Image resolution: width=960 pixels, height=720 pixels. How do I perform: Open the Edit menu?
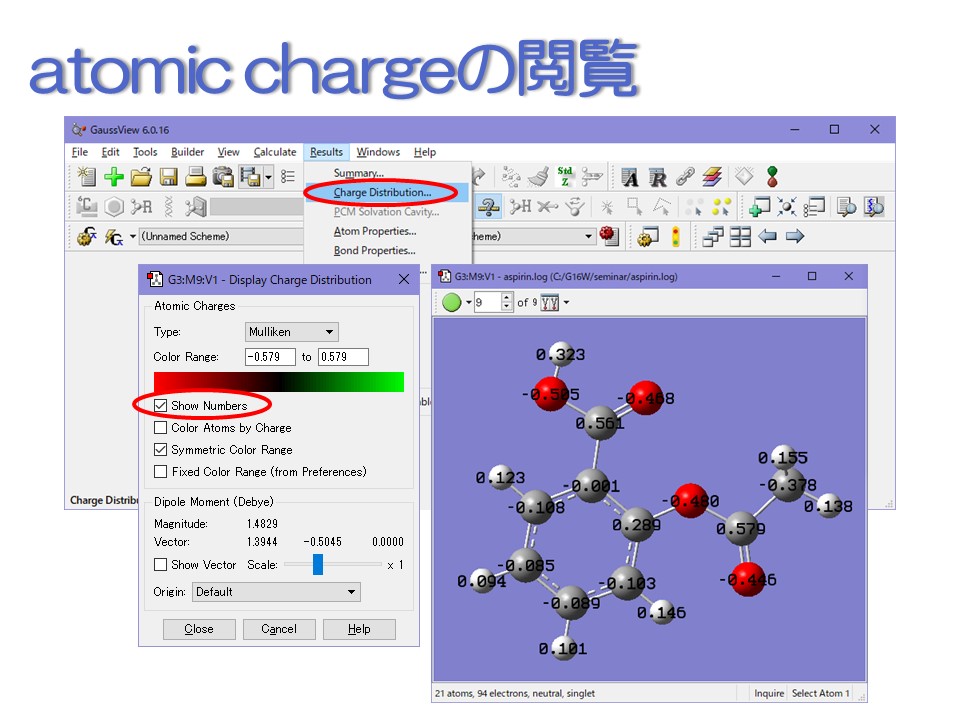(x=110, y=152)
